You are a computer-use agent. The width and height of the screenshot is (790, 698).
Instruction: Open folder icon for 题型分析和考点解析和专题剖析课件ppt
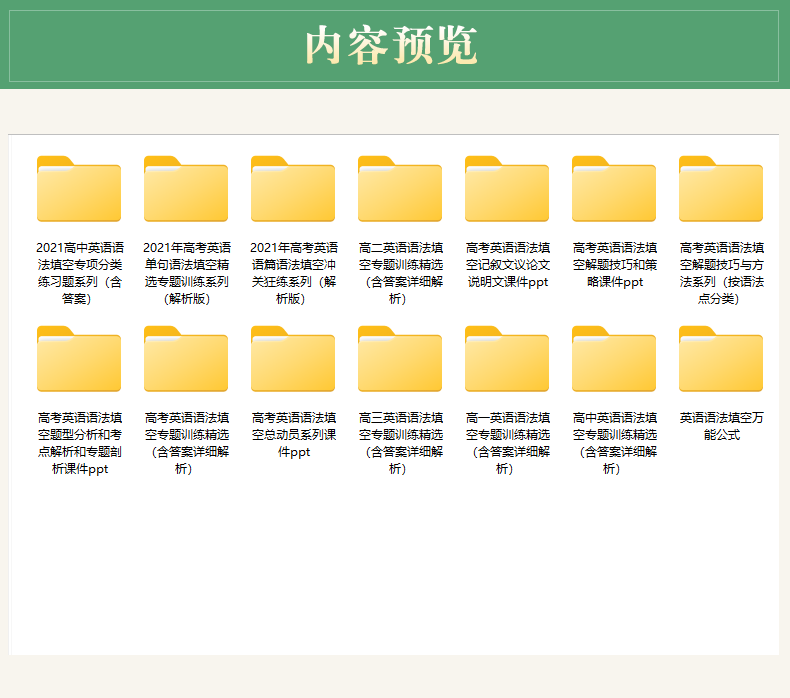[x=79, y=358]
